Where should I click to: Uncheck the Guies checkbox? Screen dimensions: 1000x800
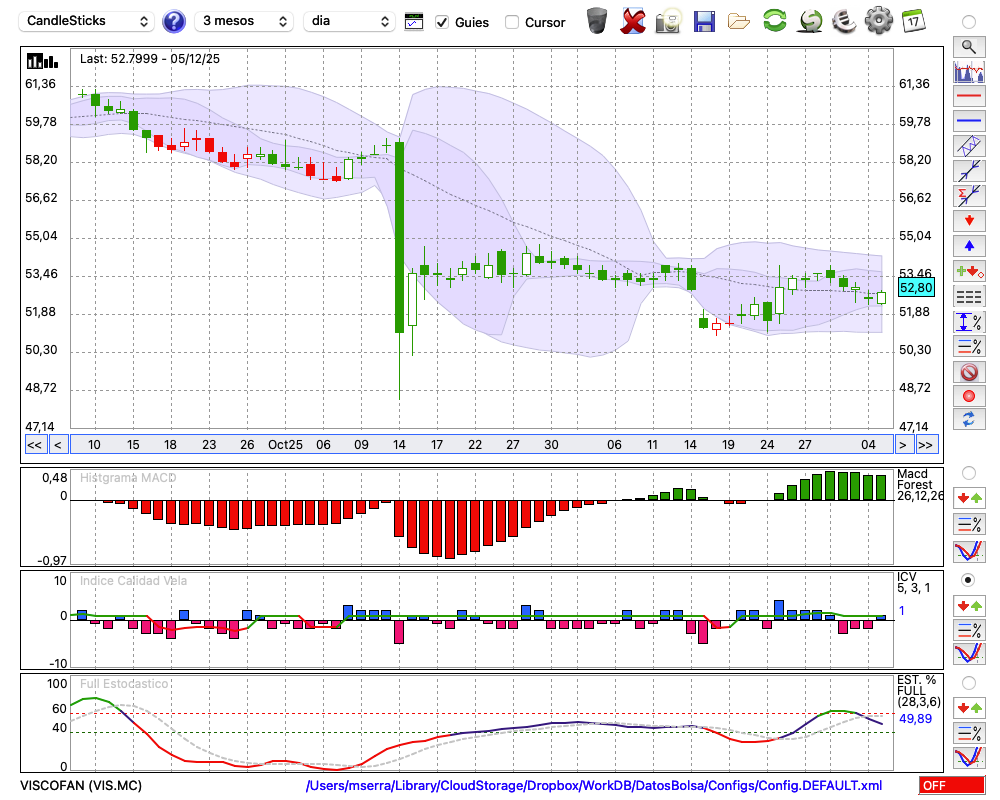(x=443, y=22)
